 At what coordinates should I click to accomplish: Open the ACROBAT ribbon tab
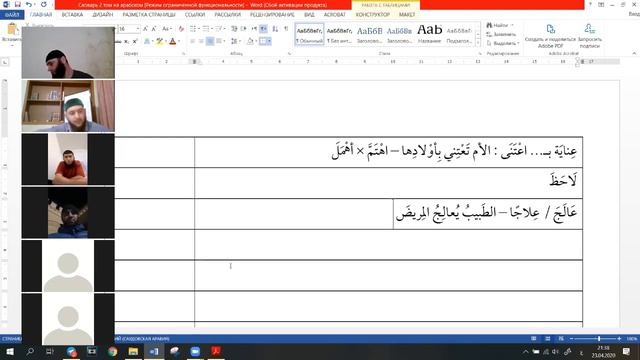pyautogui.click(x=334, y=15)
